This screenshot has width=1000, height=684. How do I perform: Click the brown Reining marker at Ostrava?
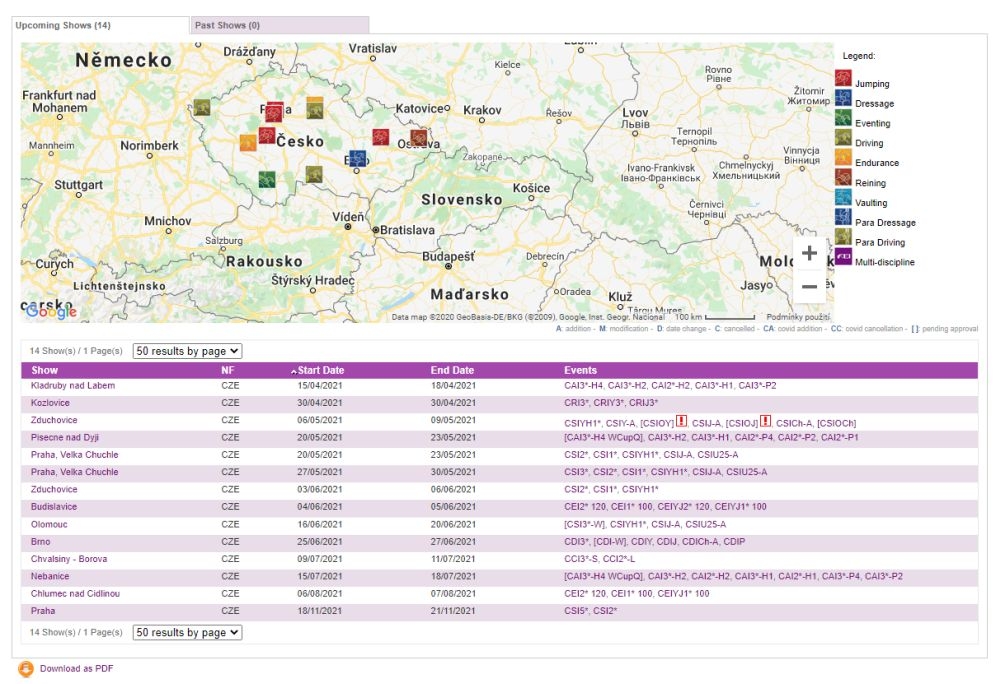pyautogui.click(x=419, y=138)
